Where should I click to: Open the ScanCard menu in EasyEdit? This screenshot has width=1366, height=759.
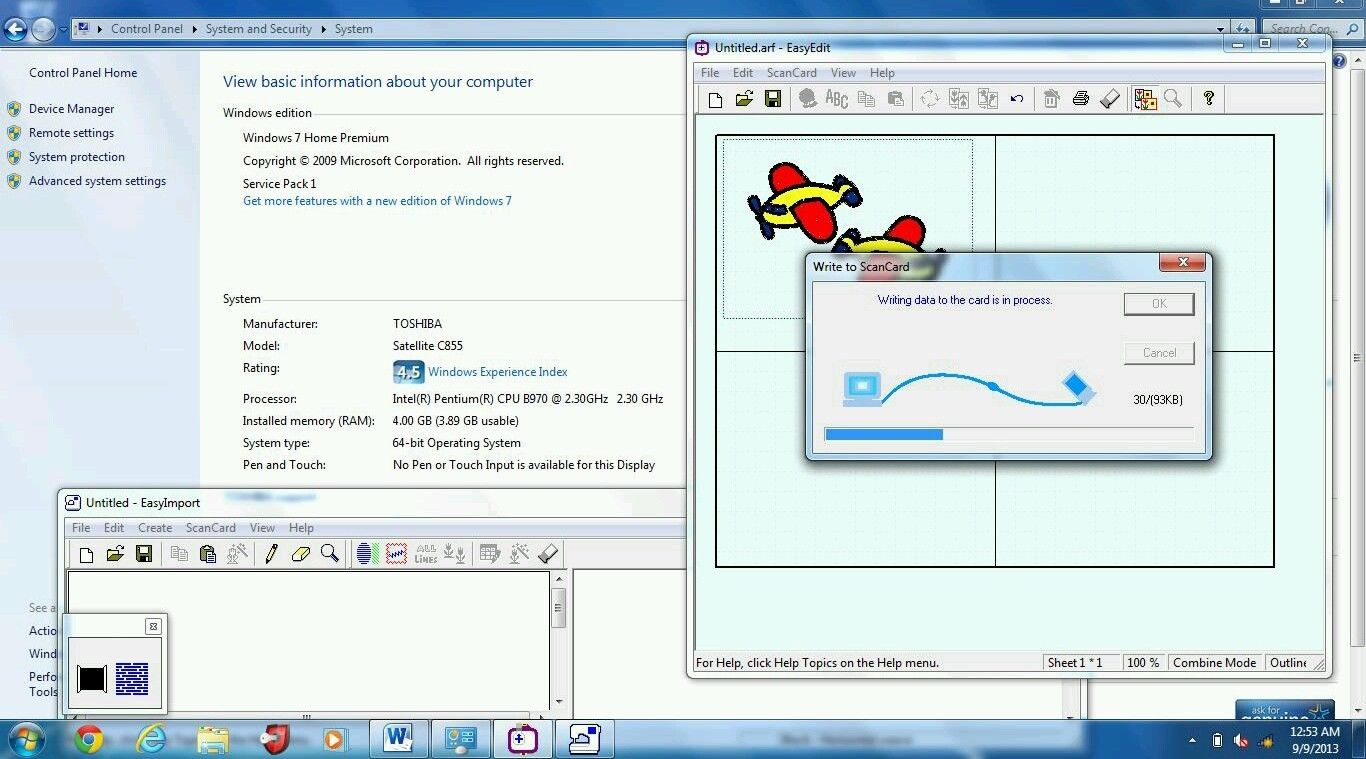(791, 73)
